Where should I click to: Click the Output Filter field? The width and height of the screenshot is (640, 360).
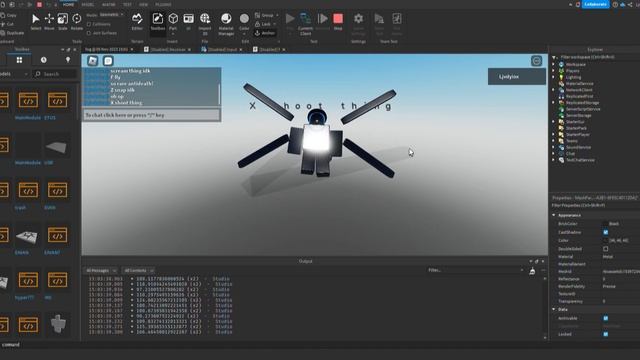475,270
